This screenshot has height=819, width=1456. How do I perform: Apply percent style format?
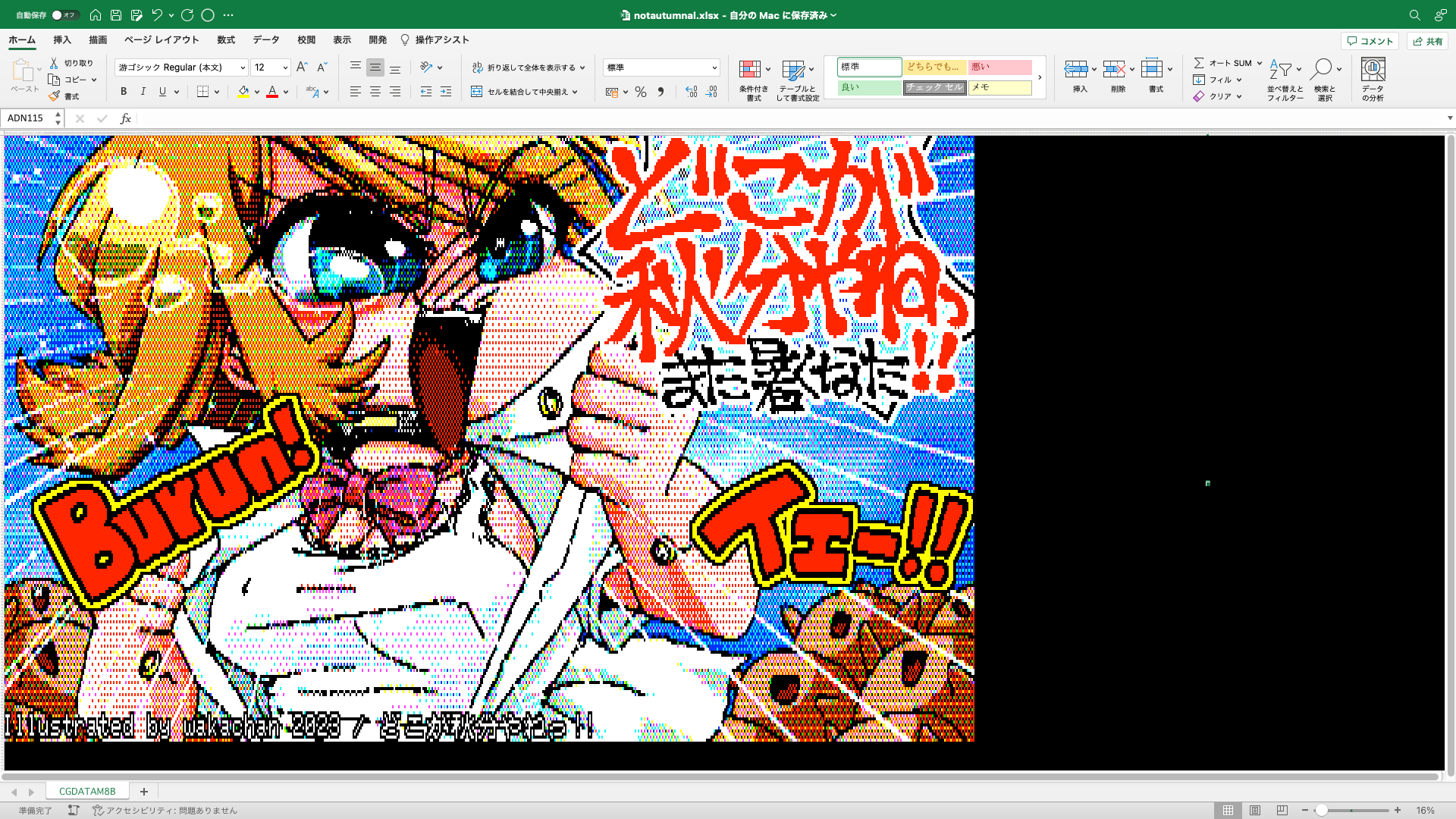(x=641, y=92)
